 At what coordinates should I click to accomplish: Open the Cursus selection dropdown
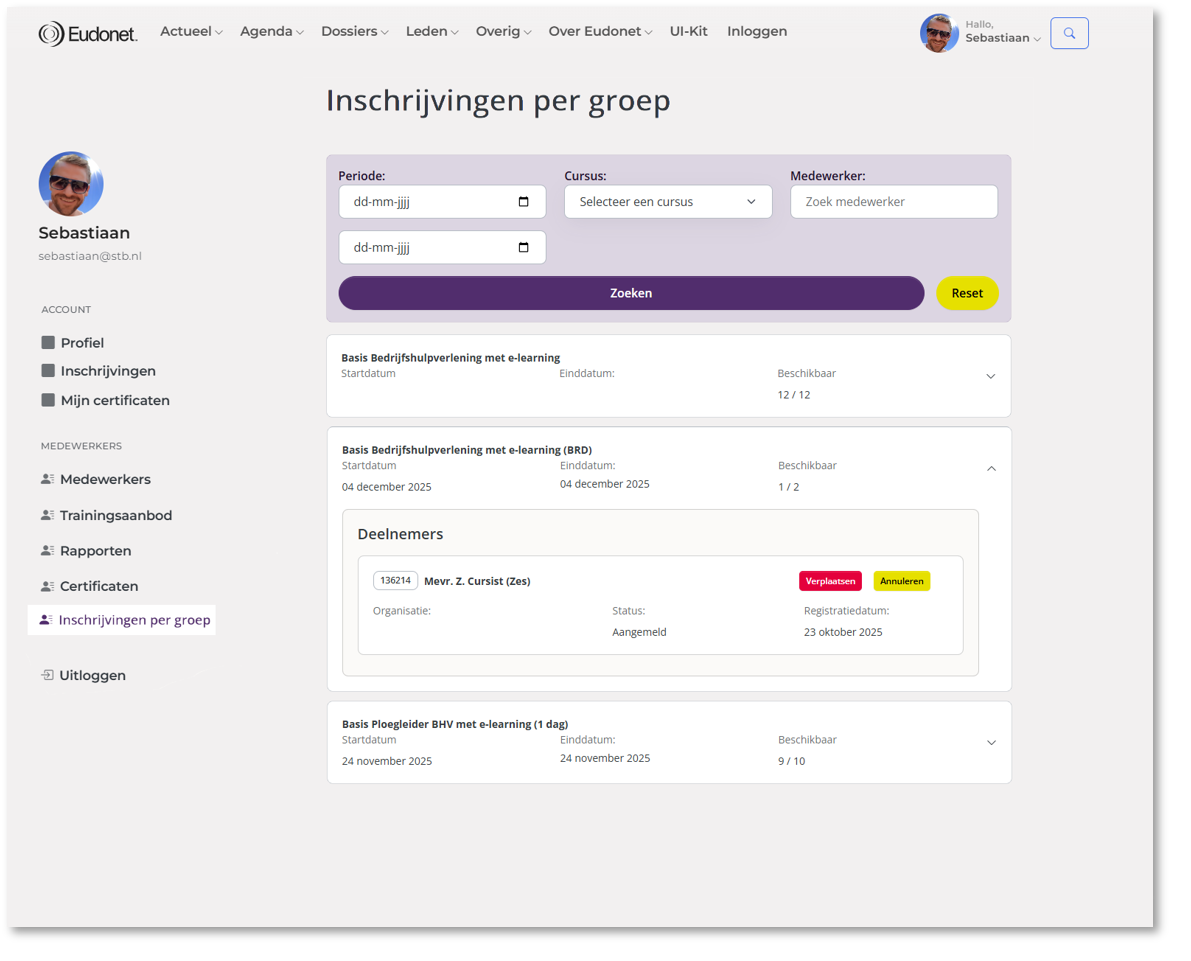[x=668, y=202]
